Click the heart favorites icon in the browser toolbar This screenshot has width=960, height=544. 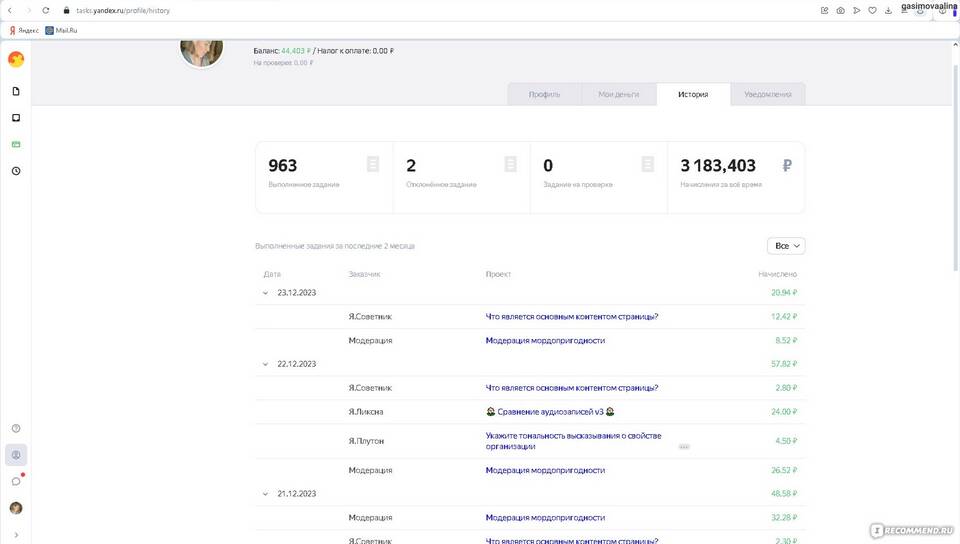pyautogui.click(x=872, y=10)
